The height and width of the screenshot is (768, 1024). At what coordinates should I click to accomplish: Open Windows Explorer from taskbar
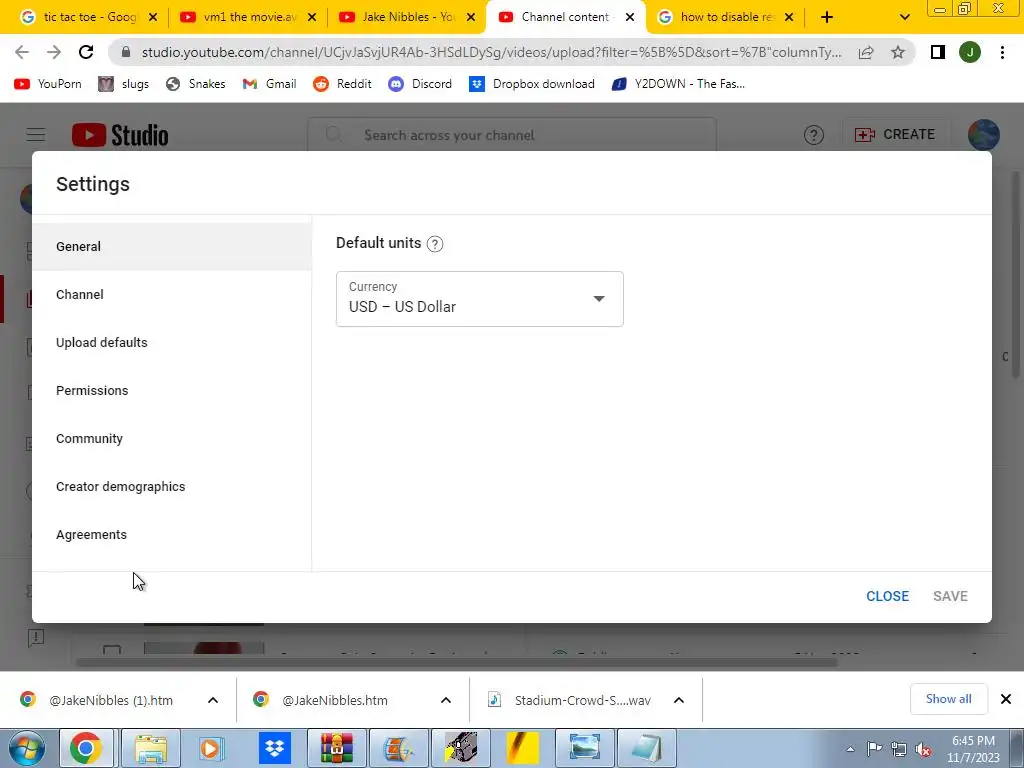151,748
